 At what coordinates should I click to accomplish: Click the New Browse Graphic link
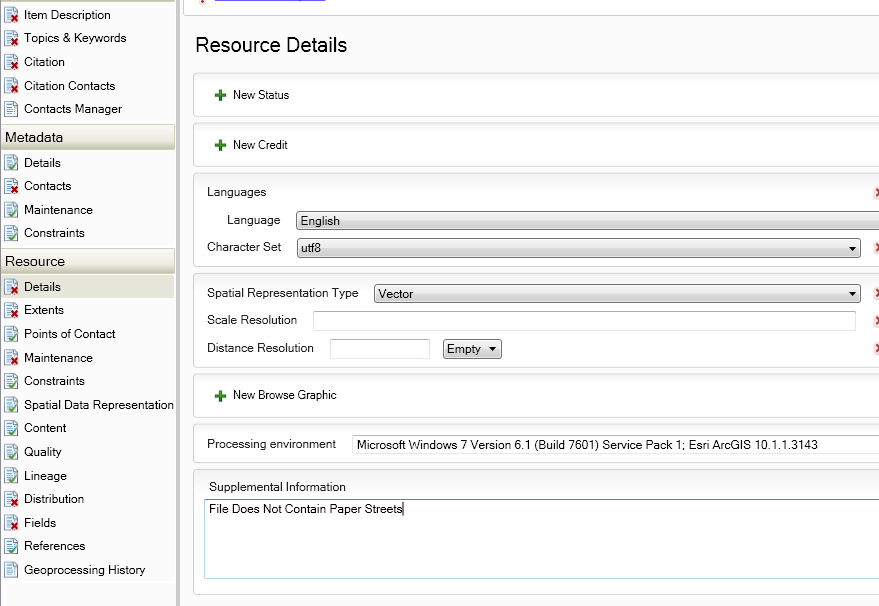284,395
